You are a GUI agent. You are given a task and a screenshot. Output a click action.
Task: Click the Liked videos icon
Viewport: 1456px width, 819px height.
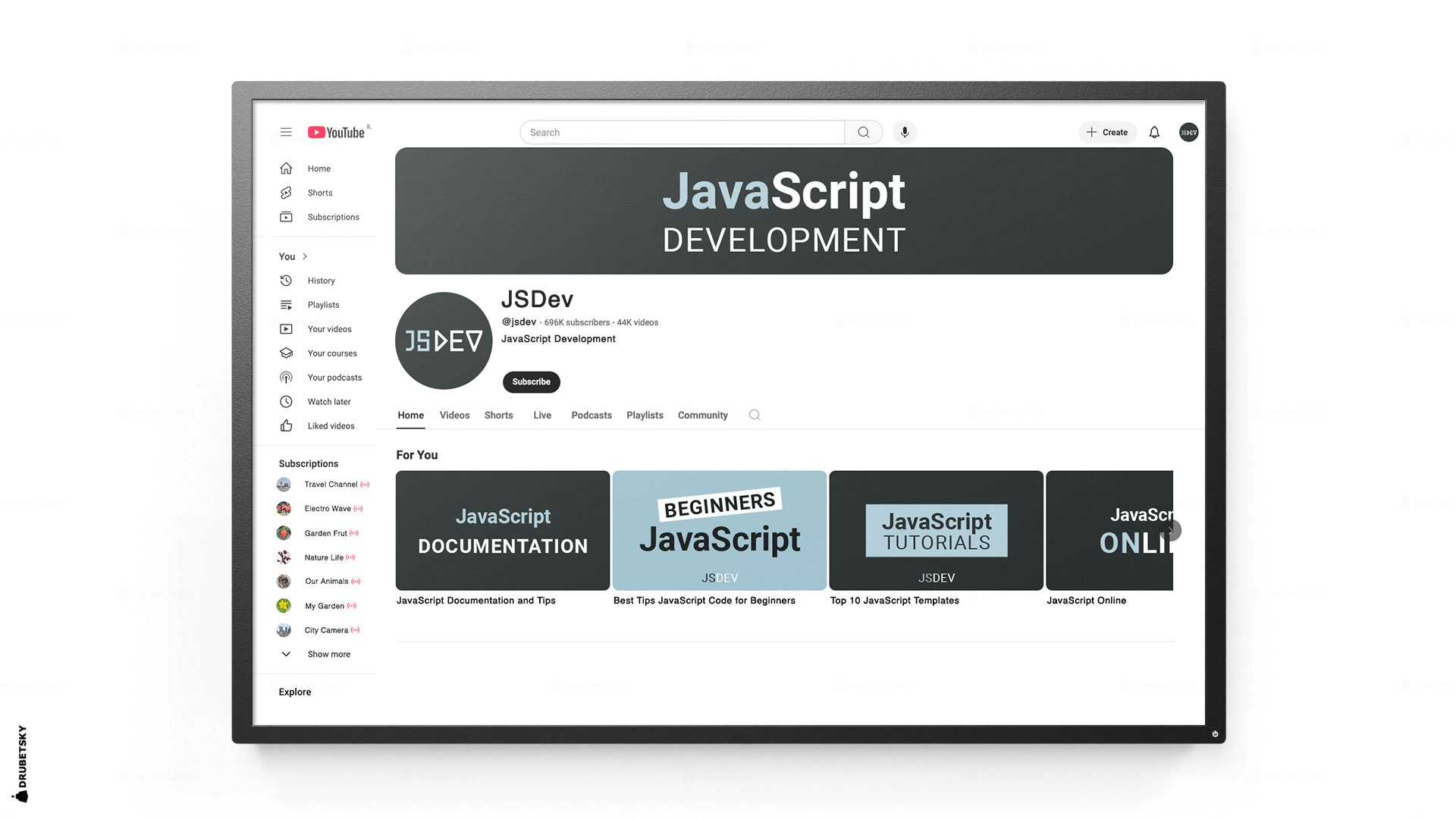[286, 425]
